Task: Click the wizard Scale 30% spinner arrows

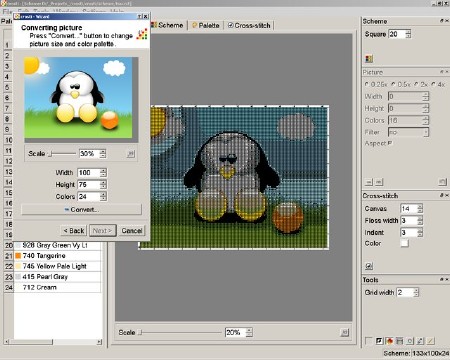Action: (103, 154)
